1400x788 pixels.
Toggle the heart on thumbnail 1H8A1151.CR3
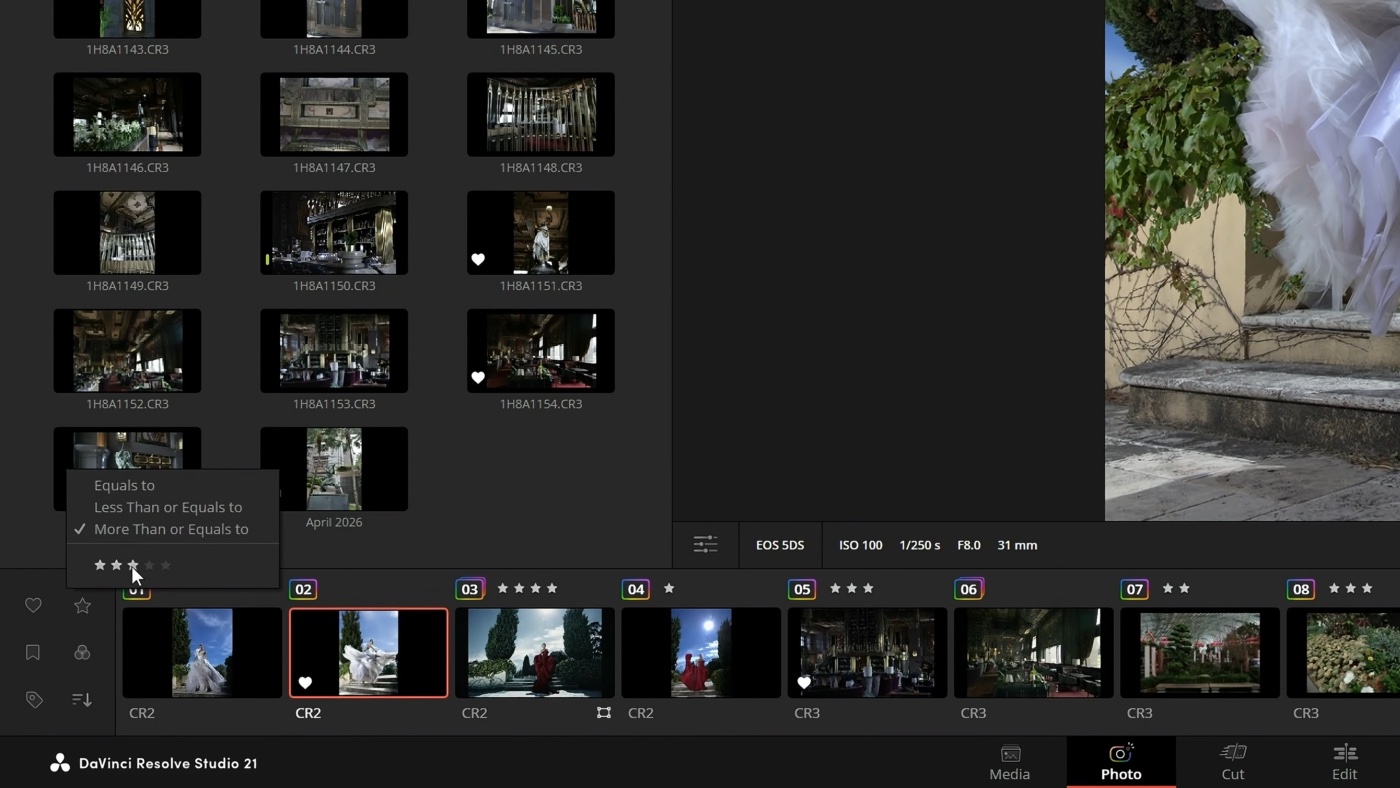tap(478, 260)
